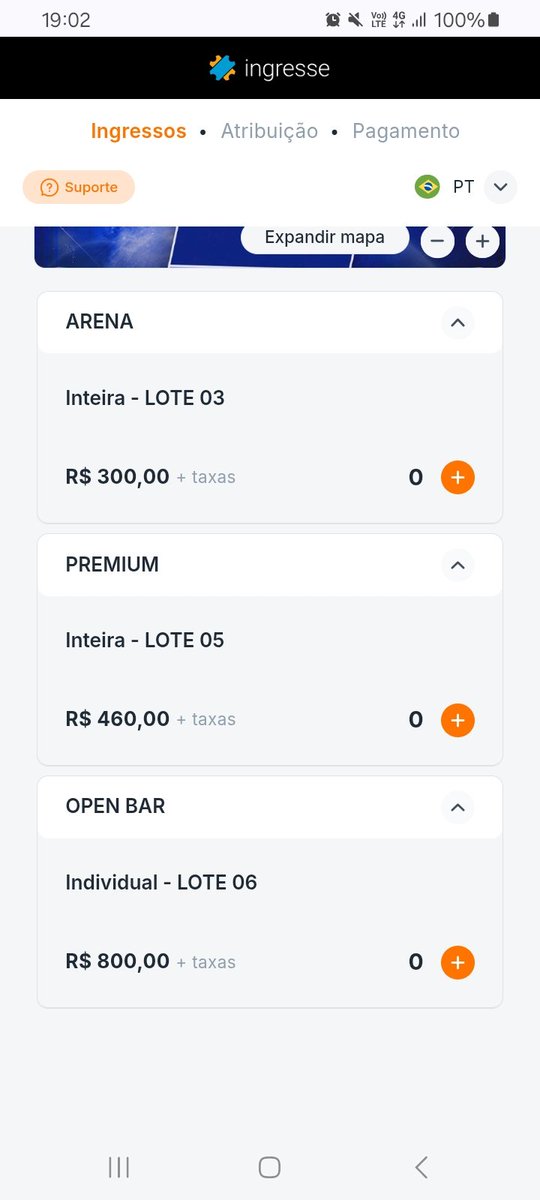This screenshot has width=540, height=1200.
Task: Tap the ingresse logo in header
Action: (269, 68)
